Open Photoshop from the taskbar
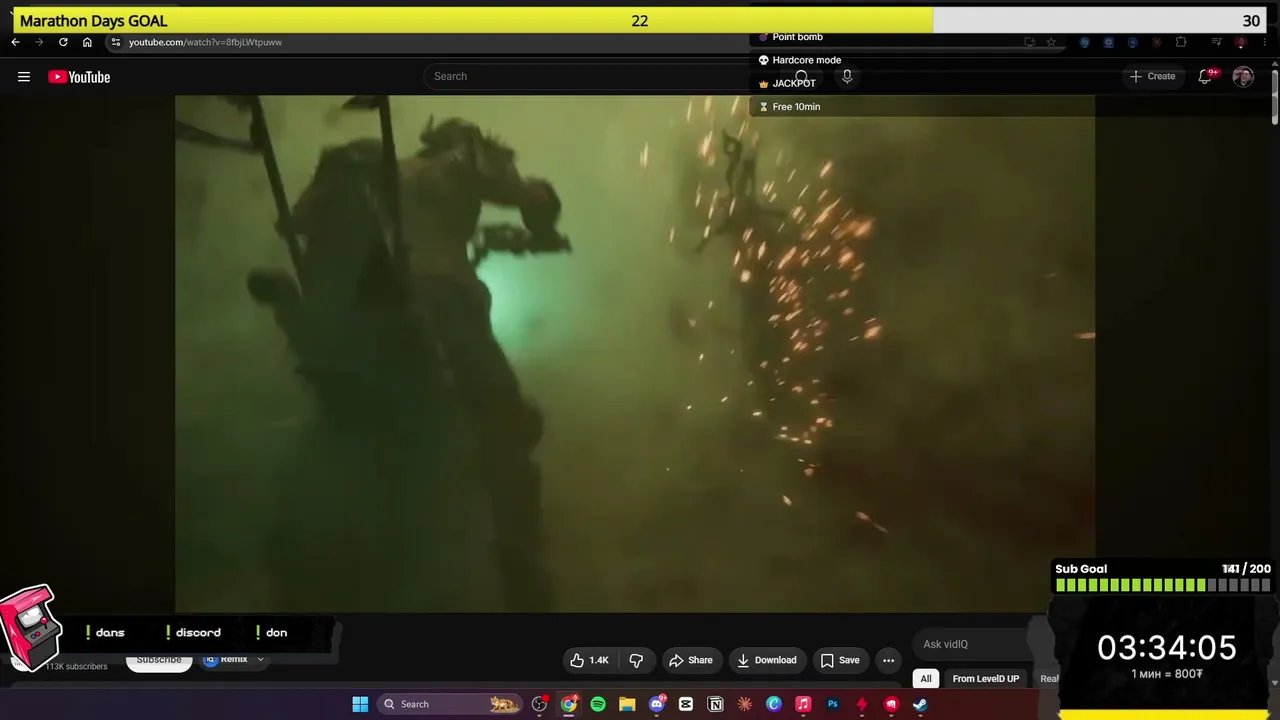The height and width of the screenshot is (720, 1280). coord(832,704)
